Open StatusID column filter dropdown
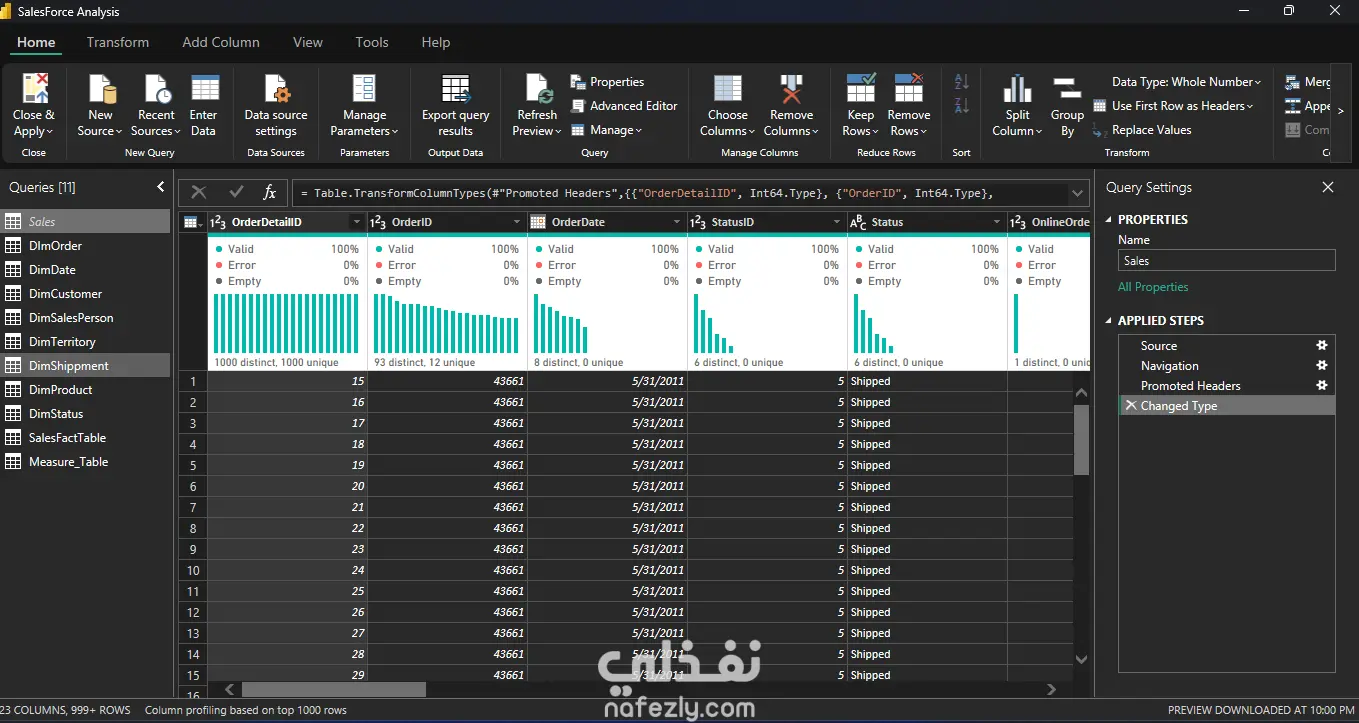 pos(837,222)
